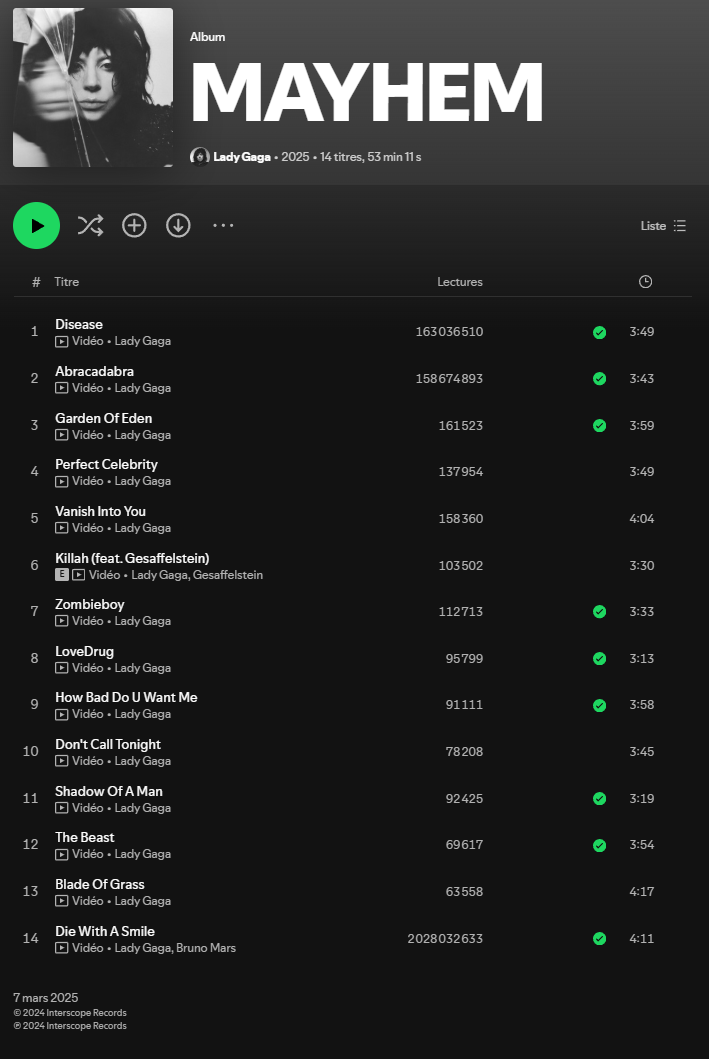Click the 7 mars 2025 release date

(x=46, y=998)
